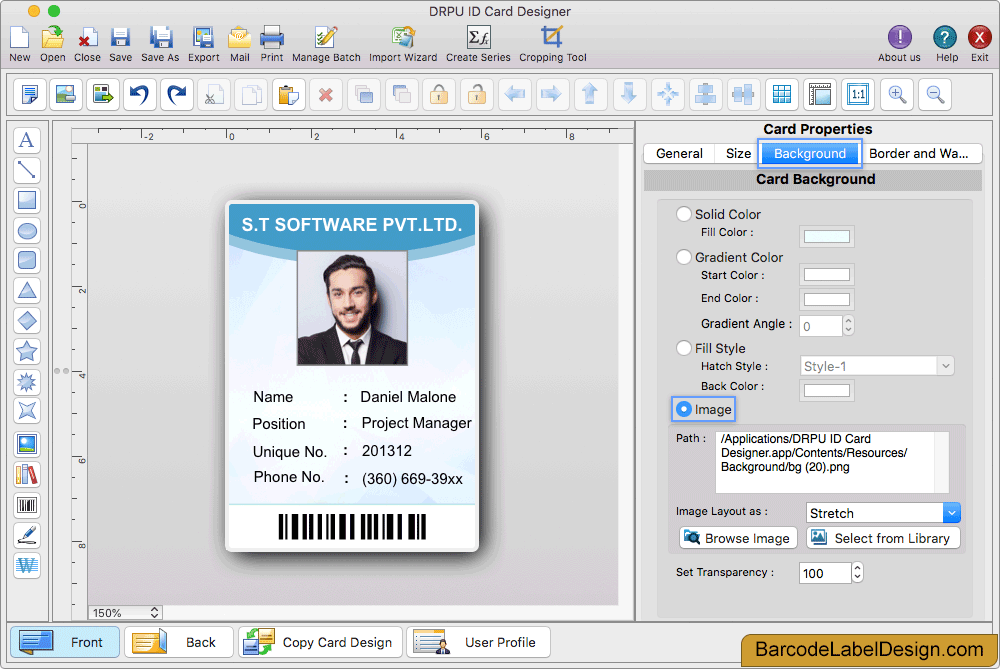Set view to actual size 1:1
Viewport: 1000px width, 669px height.
(x=858, y=94)
